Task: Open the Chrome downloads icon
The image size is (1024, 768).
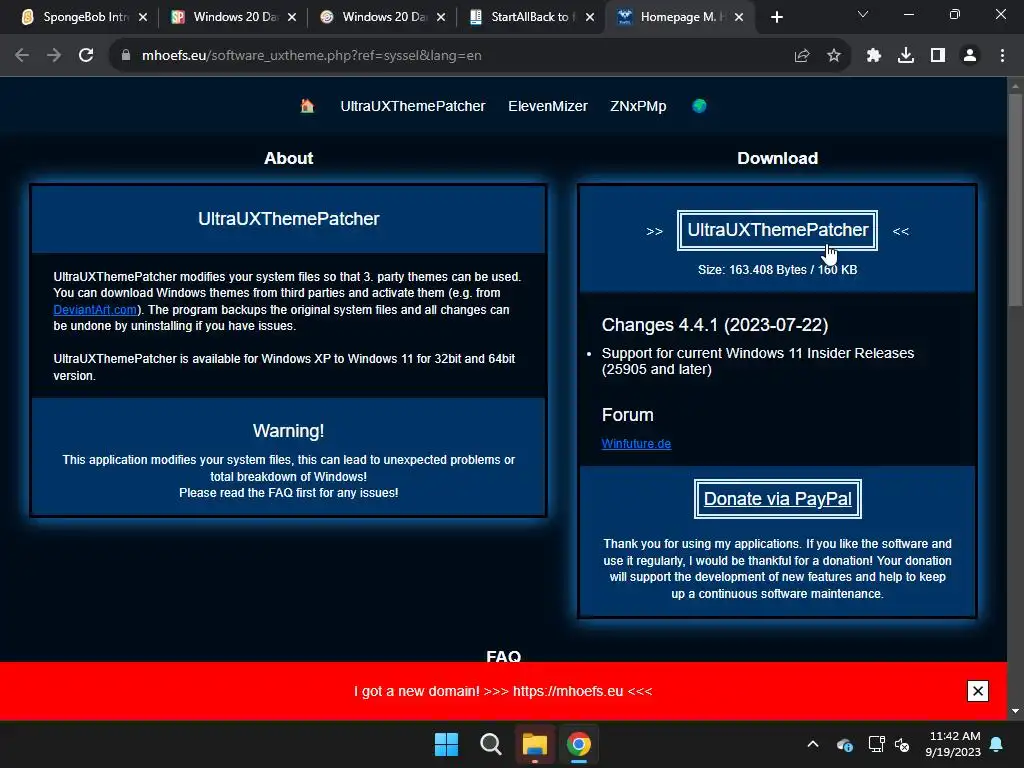Action: (906, 56)
